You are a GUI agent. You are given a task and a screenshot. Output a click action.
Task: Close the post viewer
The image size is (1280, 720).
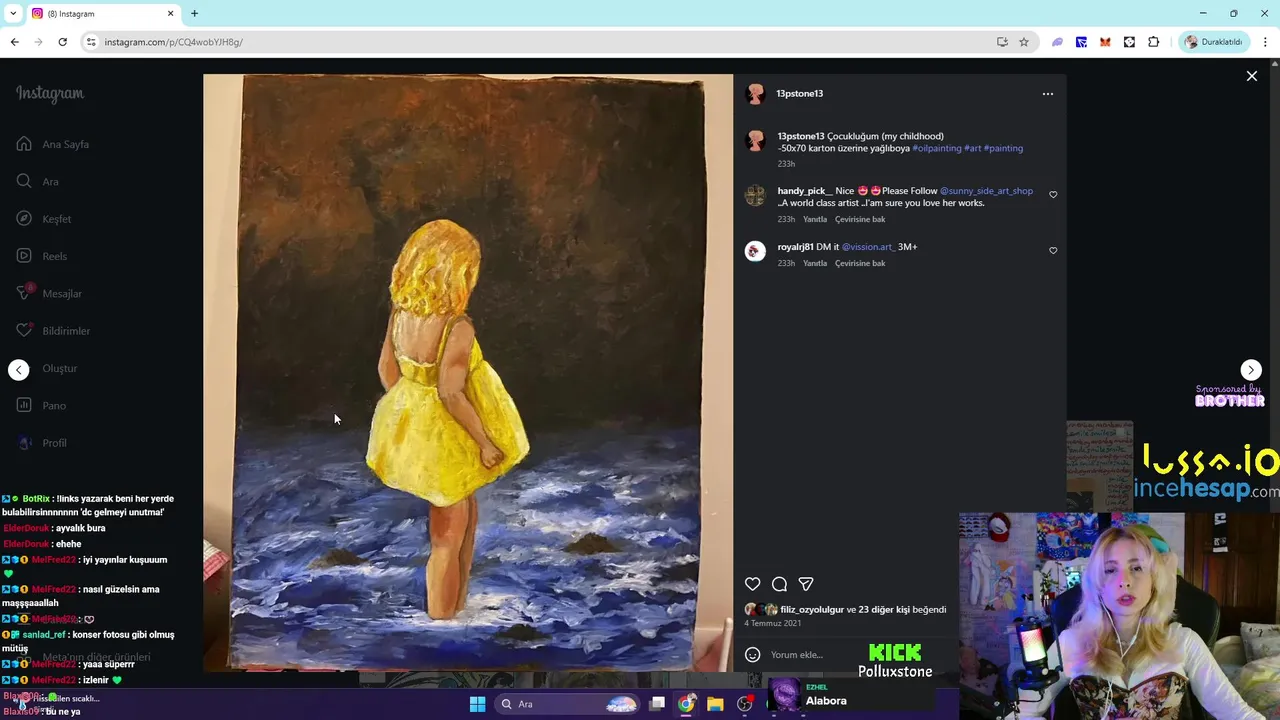click(x=1251, y=76)
